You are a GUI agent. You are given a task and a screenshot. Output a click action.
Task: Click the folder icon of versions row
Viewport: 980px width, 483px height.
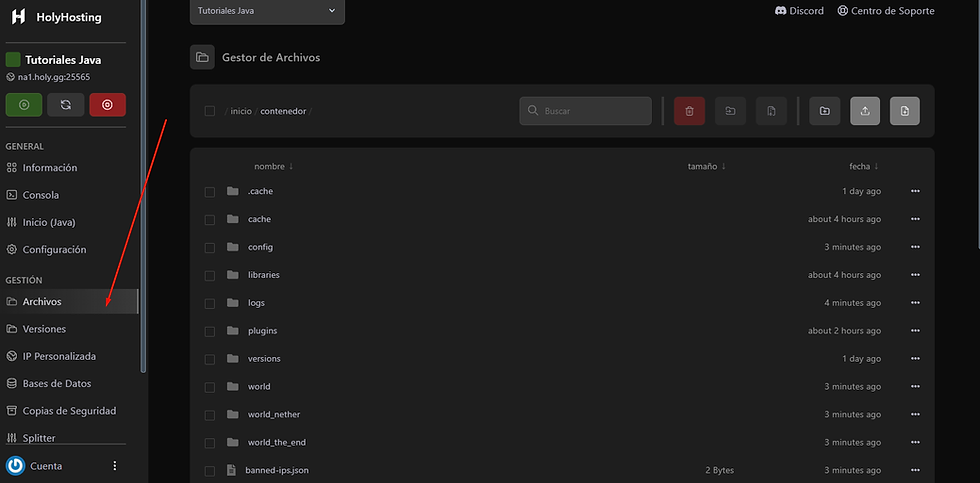(233, 358)
